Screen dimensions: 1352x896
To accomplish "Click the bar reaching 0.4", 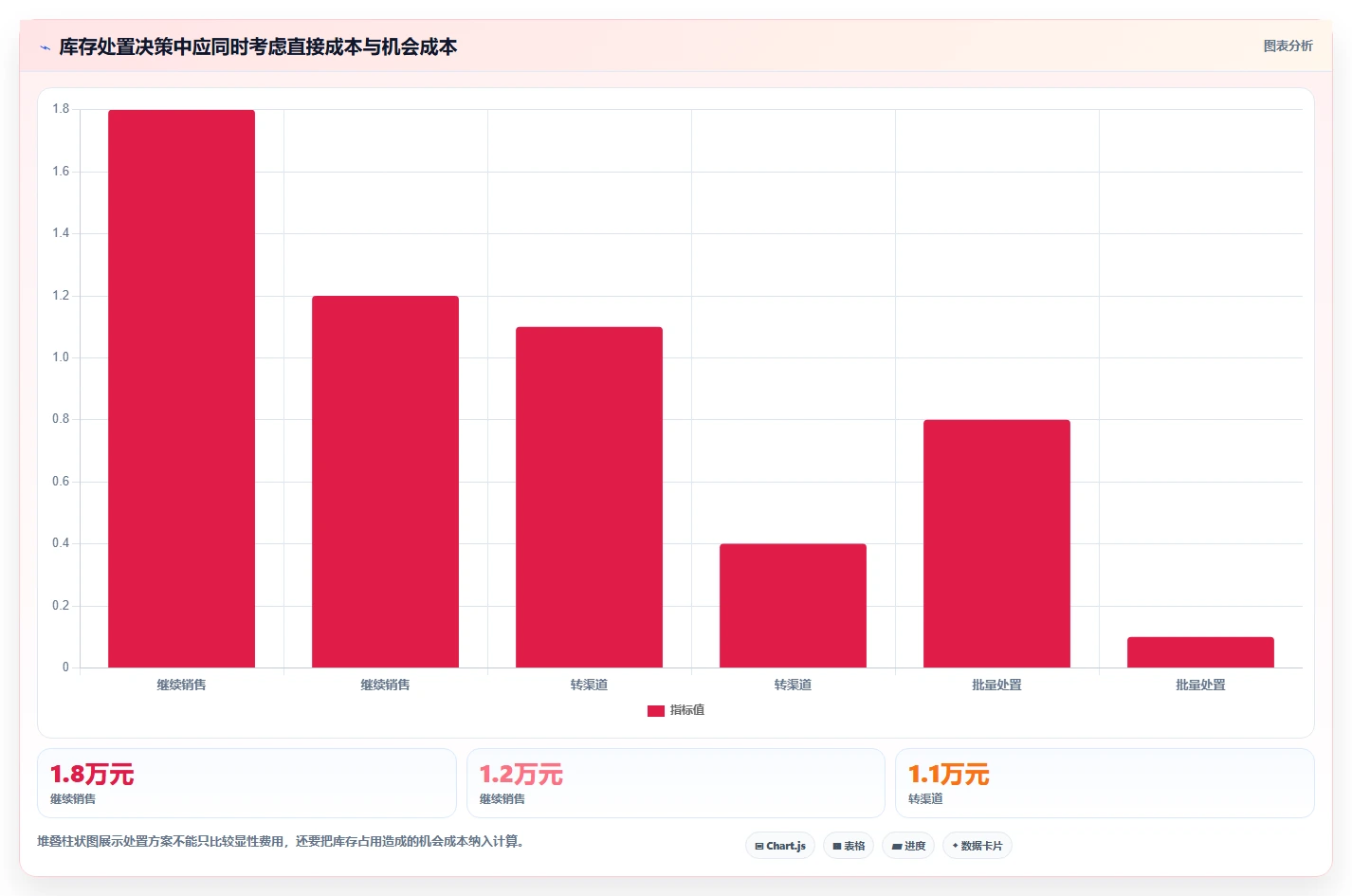I will 793,606.
